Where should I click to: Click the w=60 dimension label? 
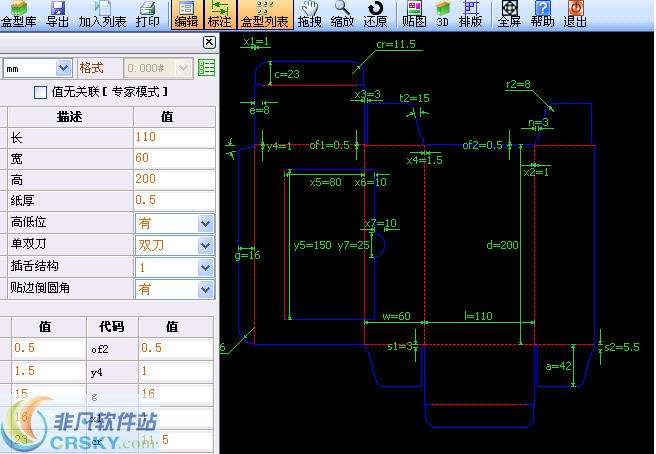(x=396, y=315)
